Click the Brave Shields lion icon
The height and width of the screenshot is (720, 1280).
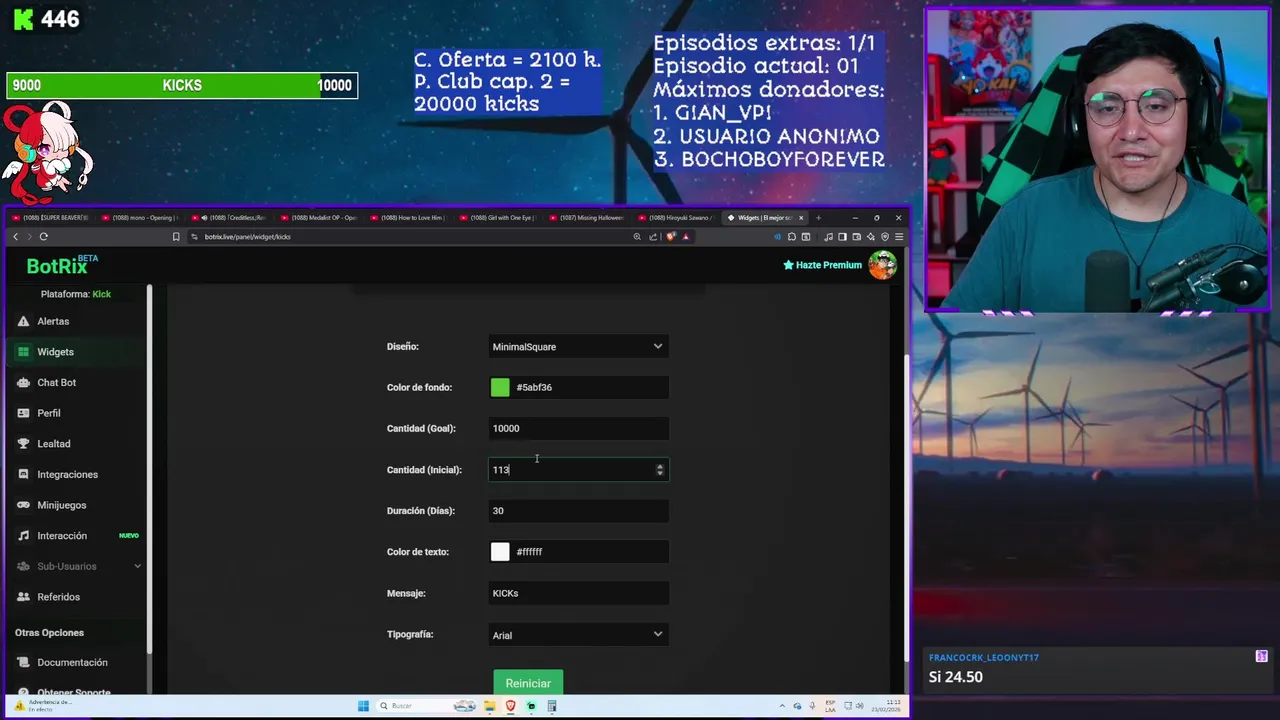[x=670, y=237]
